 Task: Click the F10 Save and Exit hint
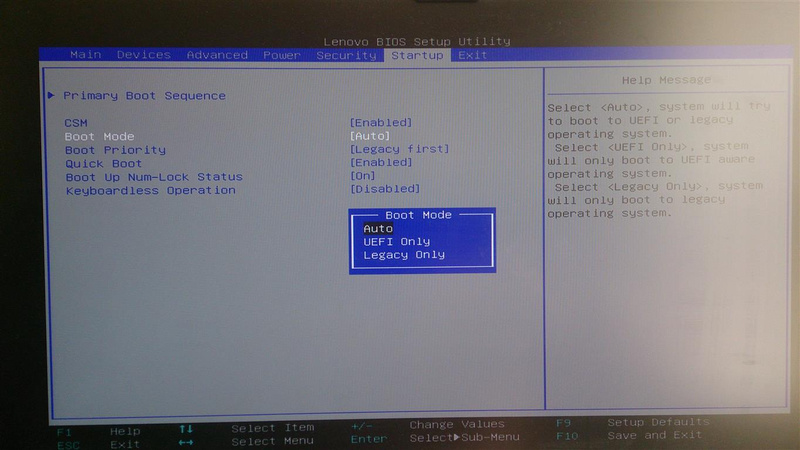click(629, 436)
